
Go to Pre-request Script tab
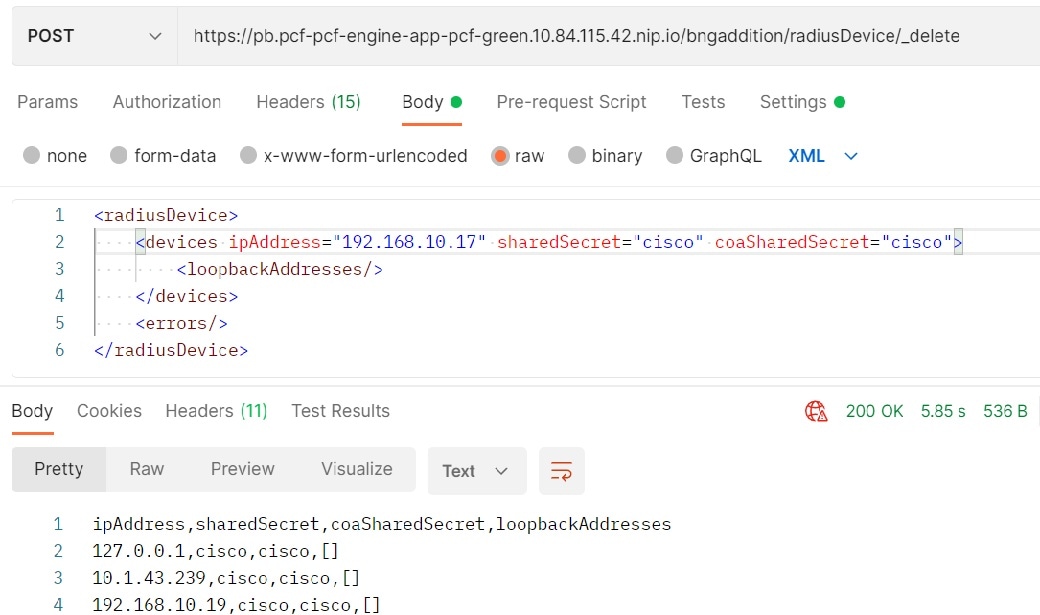point(571,102)
